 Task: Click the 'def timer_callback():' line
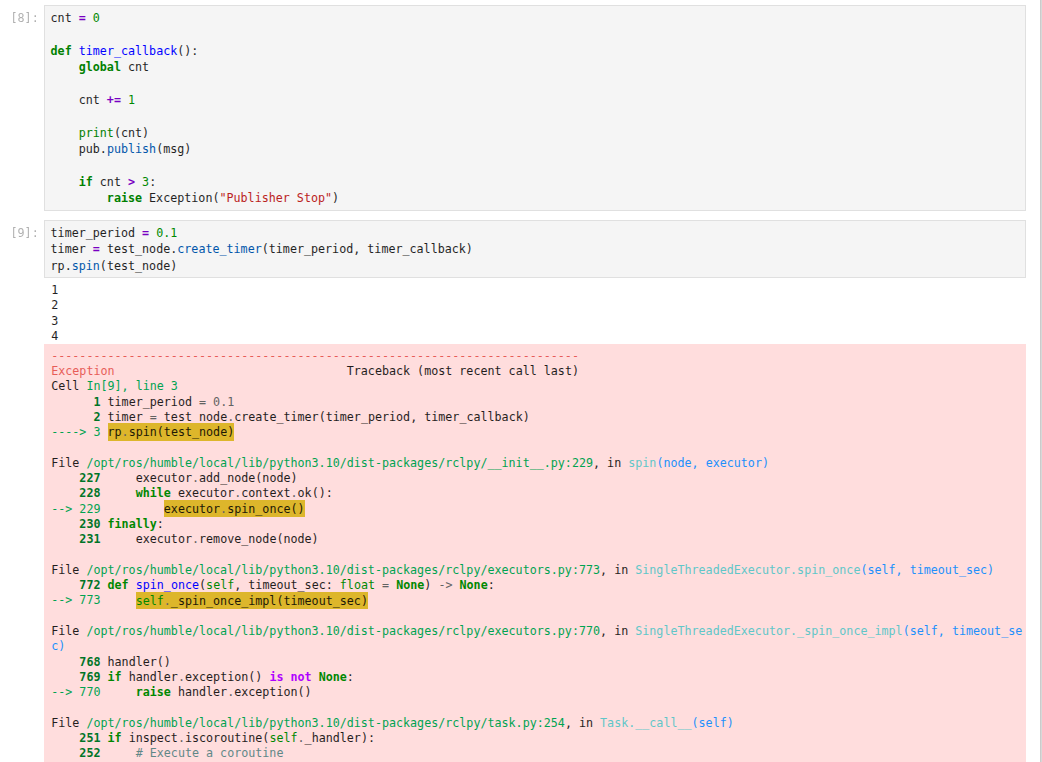(x=124, y=50)
